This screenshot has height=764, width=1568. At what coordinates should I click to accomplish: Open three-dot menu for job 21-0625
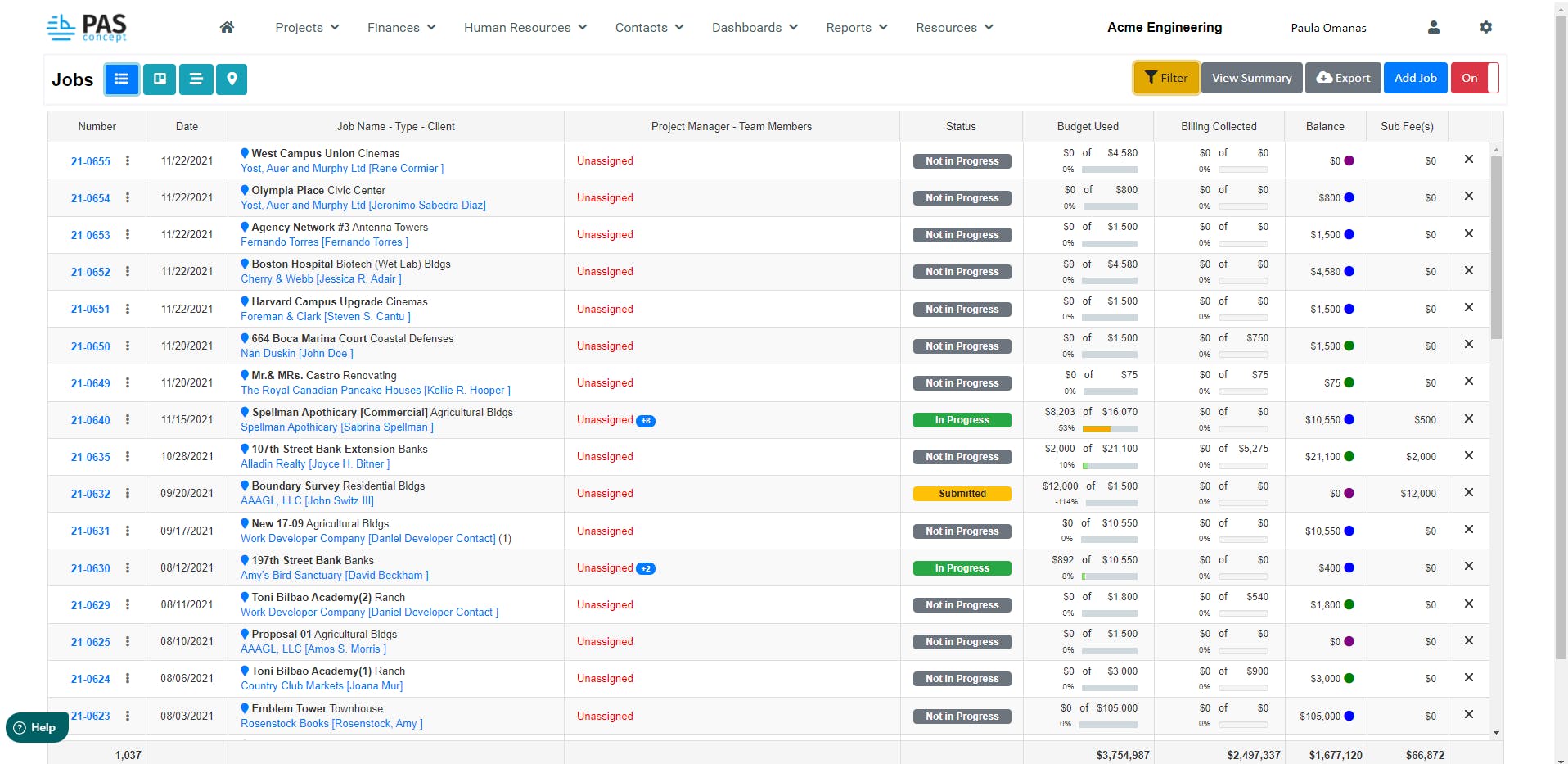[x=127, y=641]
